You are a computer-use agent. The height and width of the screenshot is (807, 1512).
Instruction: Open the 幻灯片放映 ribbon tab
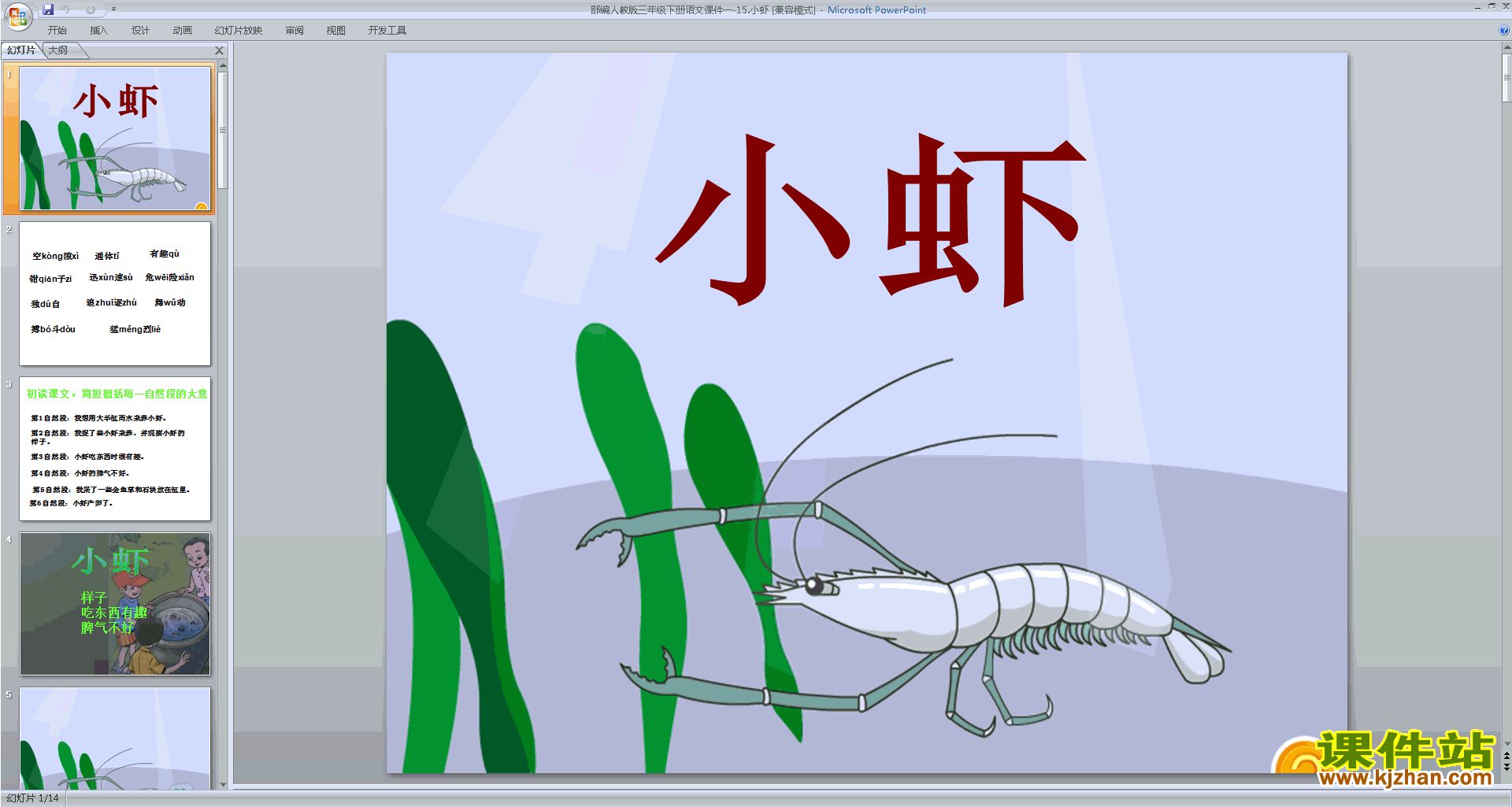(239, 31)
